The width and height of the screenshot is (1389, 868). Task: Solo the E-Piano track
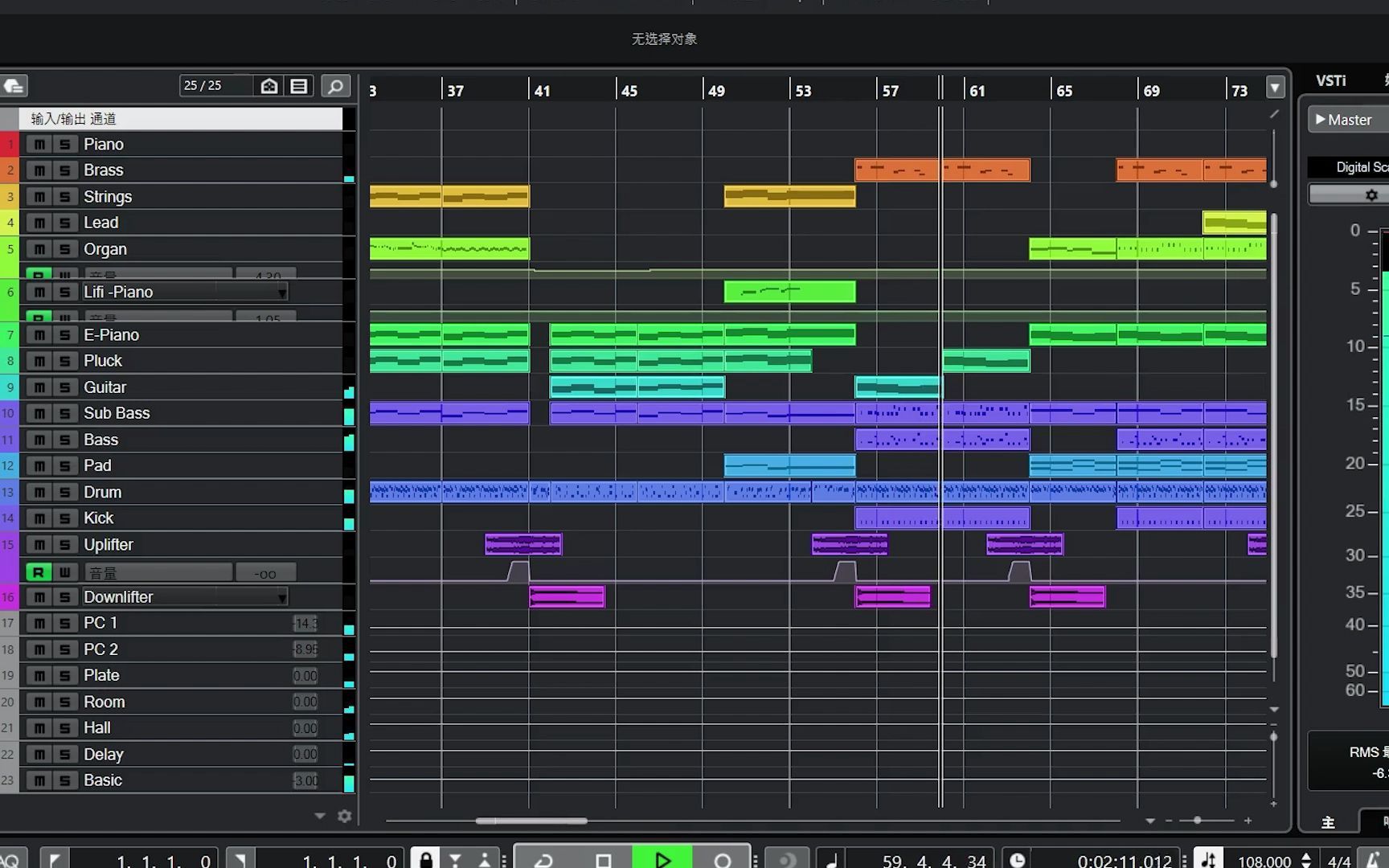[x=65, y=334]
